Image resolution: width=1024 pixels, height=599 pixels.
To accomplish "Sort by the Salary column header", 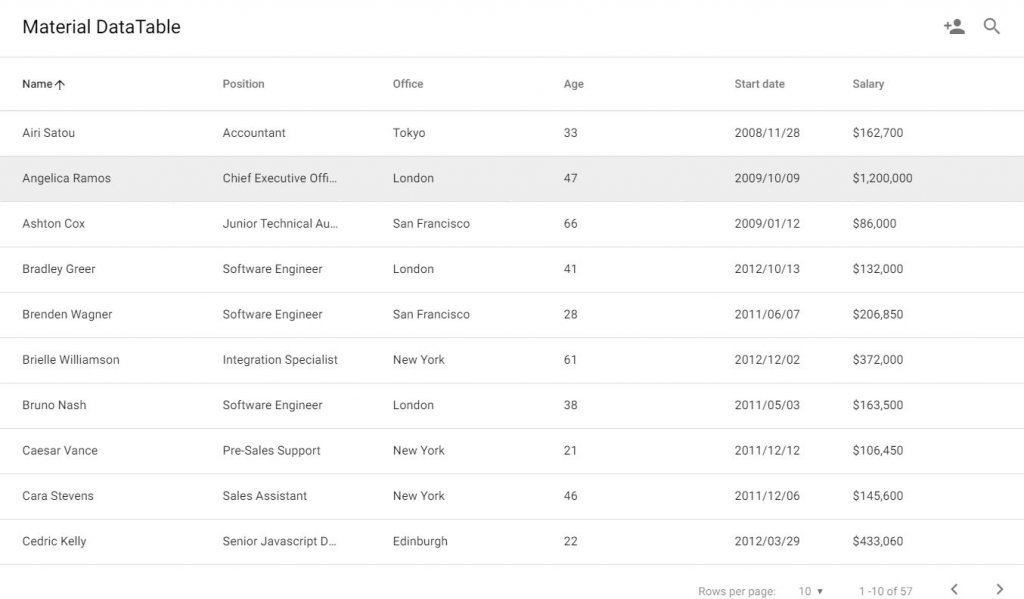I will 868,84.
